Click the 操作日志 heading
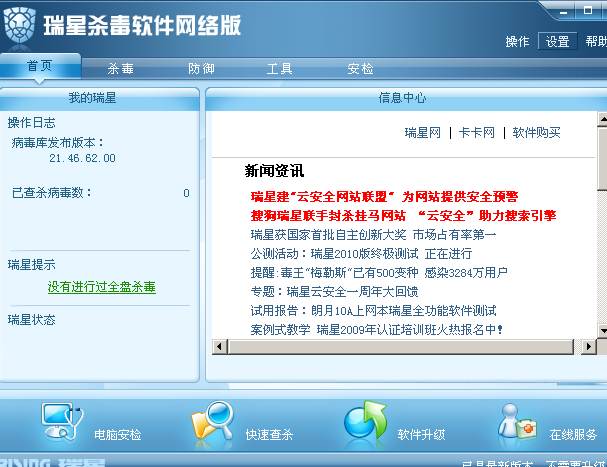This screenshot has width=607, height=467. pos(31,123)
